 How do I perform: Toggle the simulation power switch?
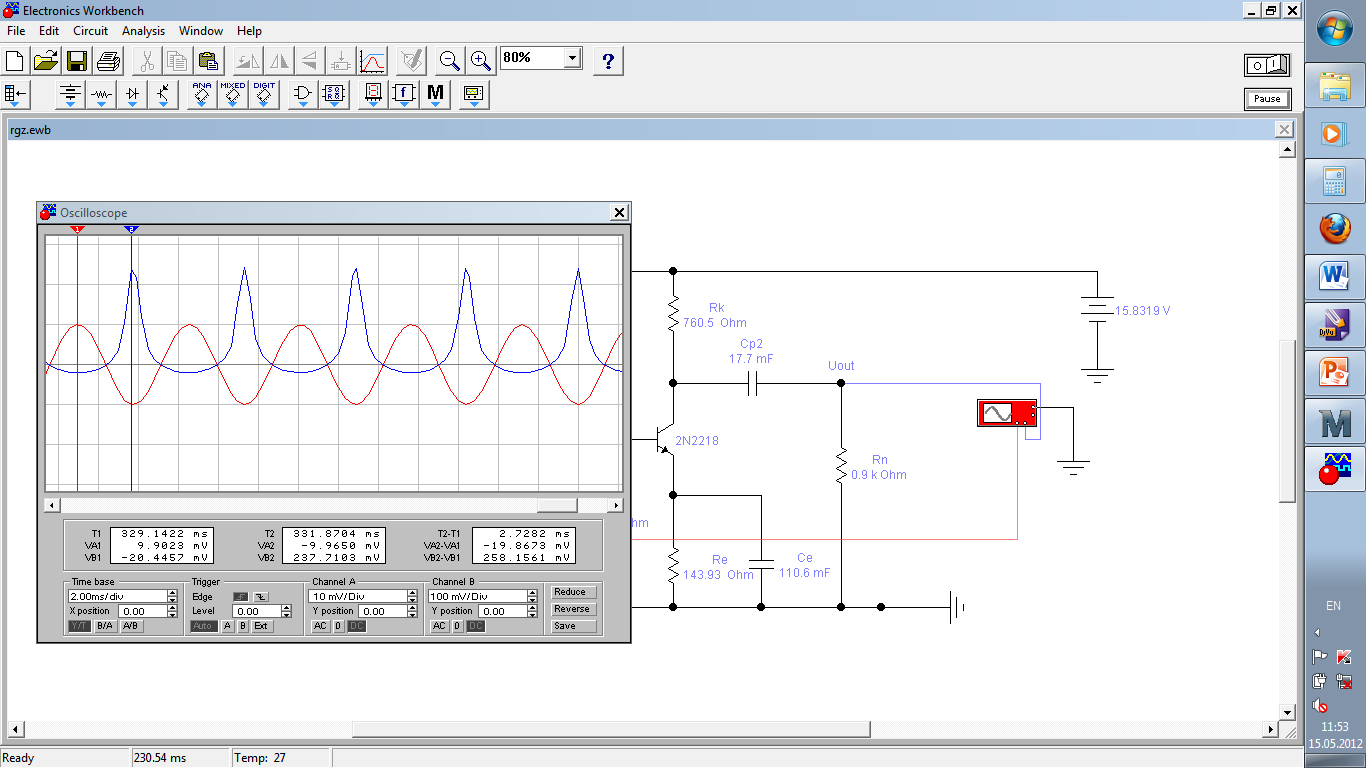pyautogui.click(x=1267, y=65)
